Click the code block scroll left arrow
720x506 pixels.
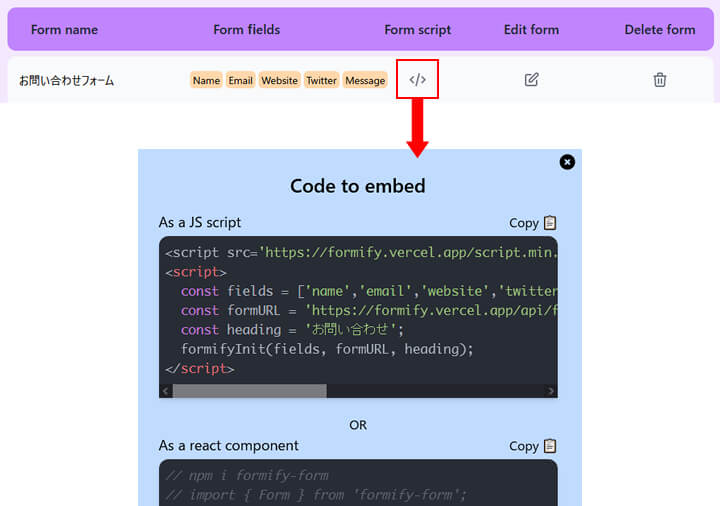click(x=166, y=391)
